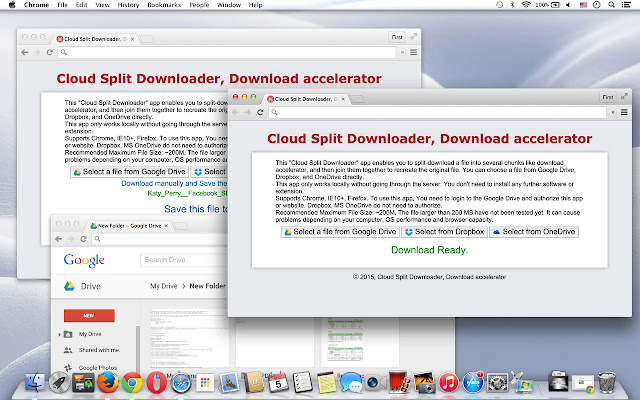The width and height of the screenshot is (640, 400).
Task: Click Select a file from Google Drive, back window
Action: coord(129,172)
